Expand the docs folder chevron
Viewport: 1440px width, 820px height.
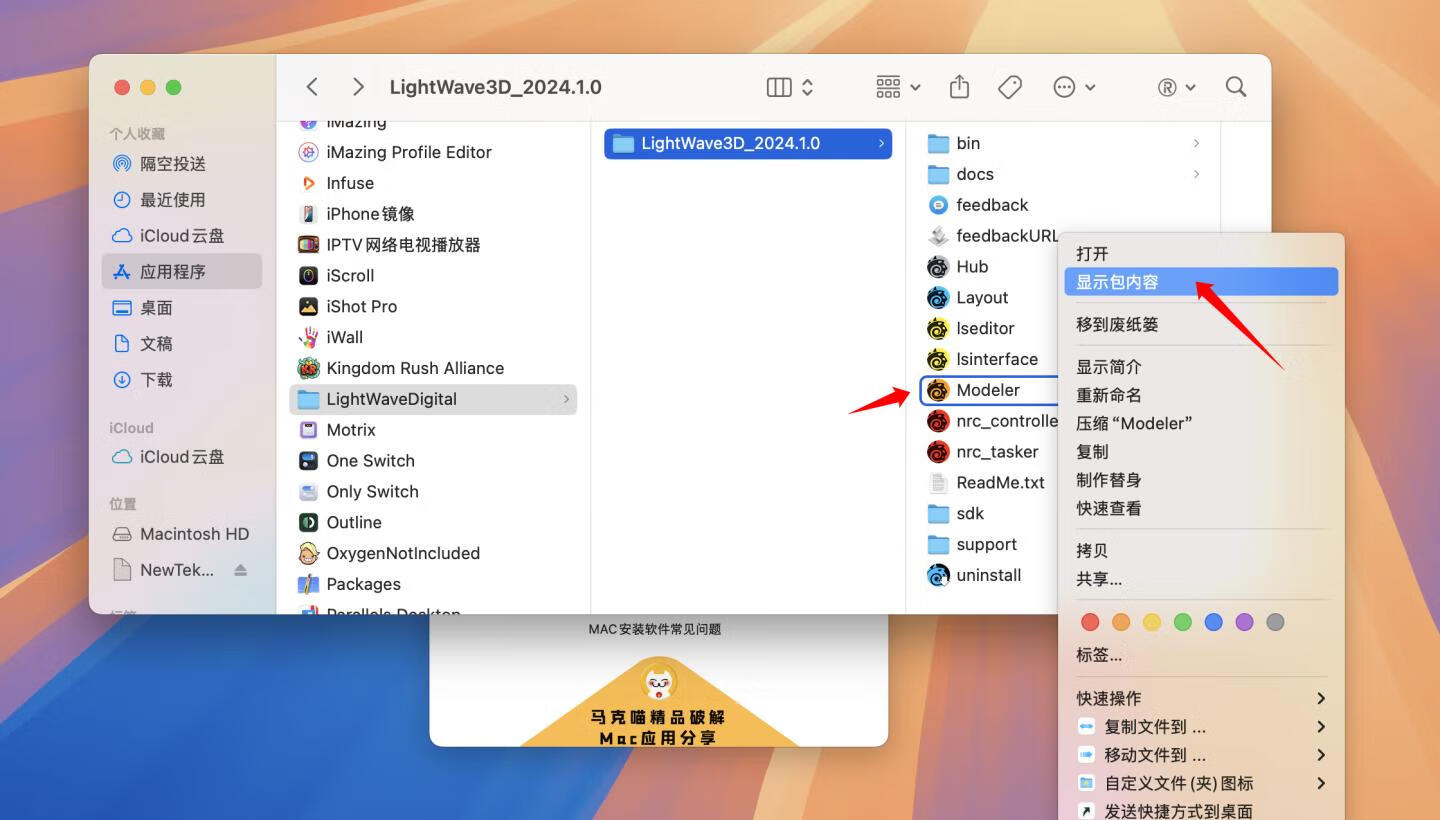pyautogui.click(x=1196, y=174)
